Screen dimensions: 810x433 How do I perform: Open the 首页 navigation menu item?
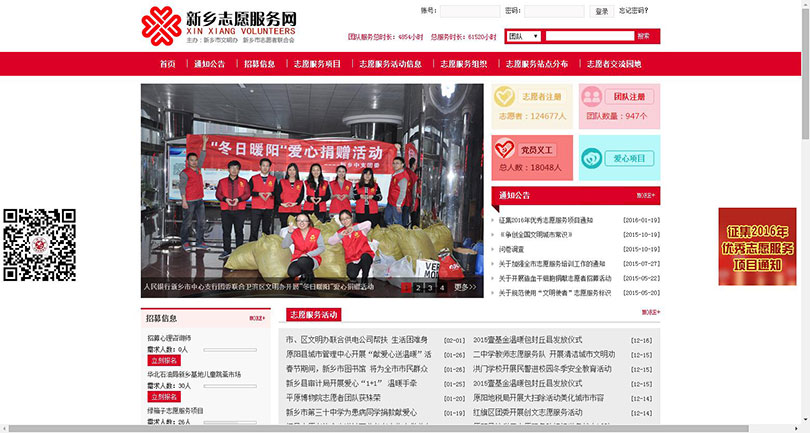[167, 64]
